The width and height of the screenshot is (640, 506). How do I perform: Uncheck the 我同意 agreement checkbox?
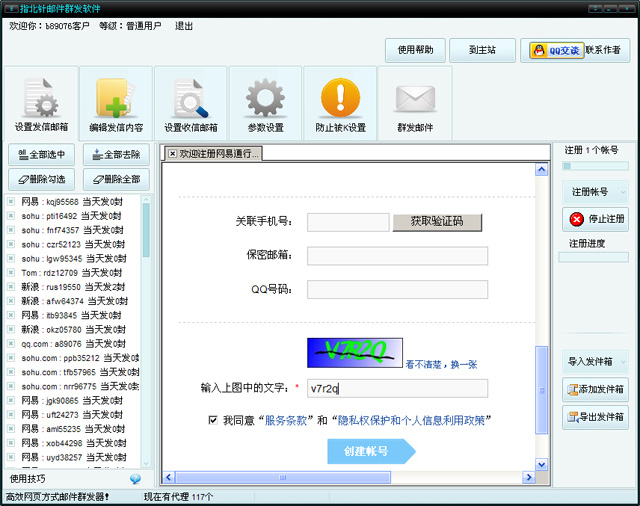point(213,420)
